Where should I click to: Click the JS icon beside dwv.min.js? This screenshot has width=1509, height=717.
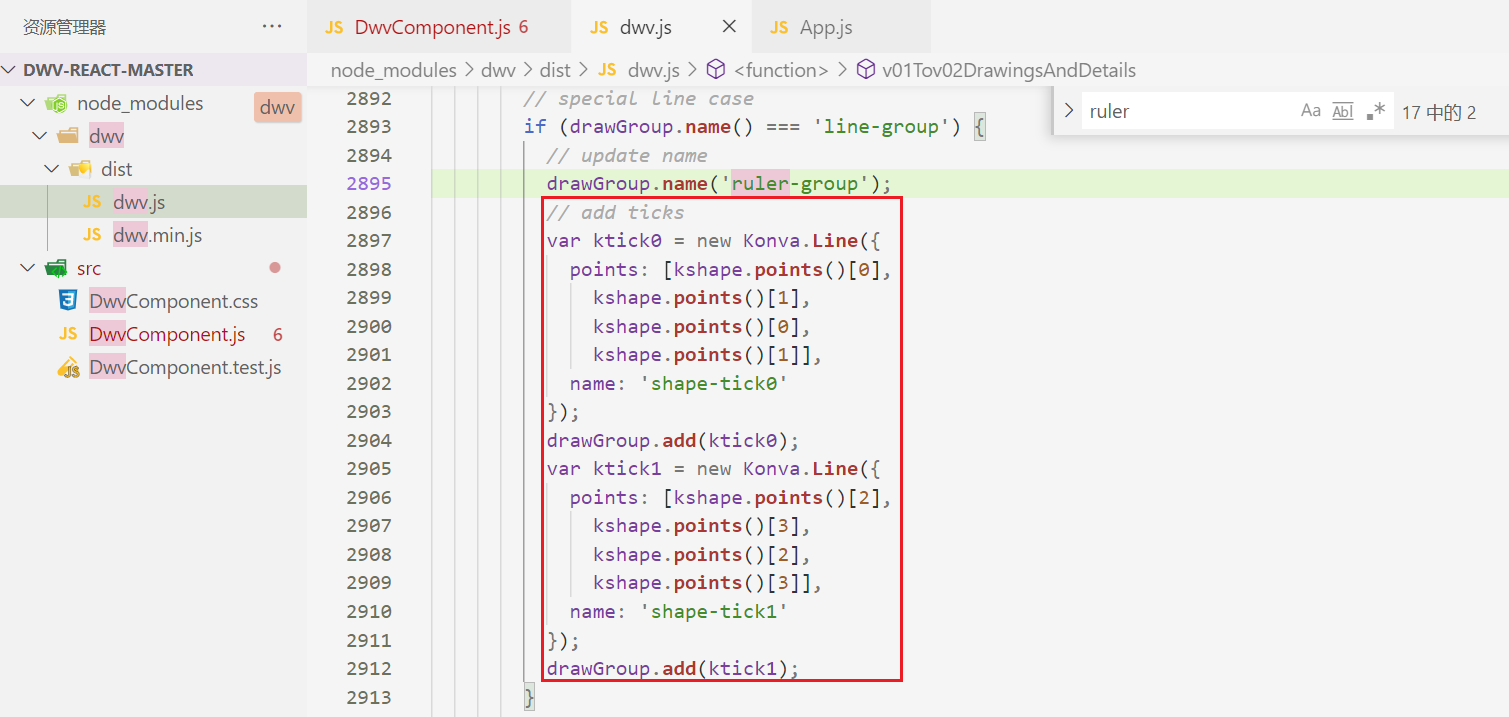[x=92, y=235]
